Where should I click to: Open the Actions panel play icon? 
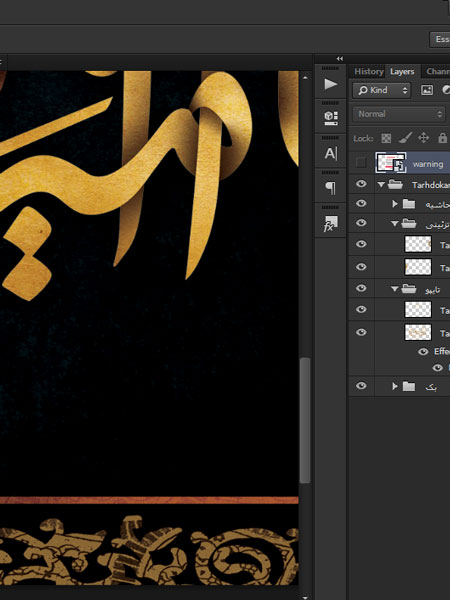tap(331, 84)
